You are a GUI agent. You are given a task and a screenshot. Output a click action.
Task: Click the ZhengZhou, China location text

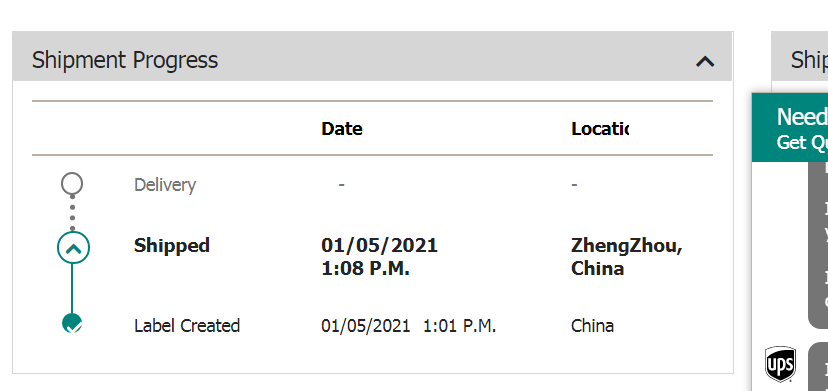tap(627, 257)
